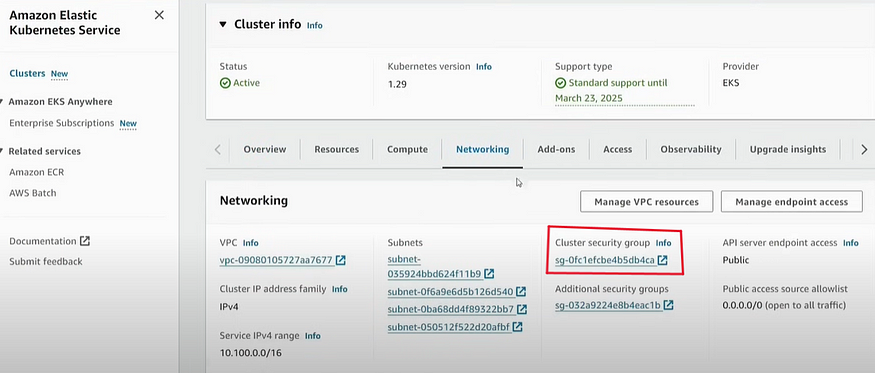Open external icon beside sg-032a9224e8b4eac1b
Screen dimensions: 875x373
(669, 305)
